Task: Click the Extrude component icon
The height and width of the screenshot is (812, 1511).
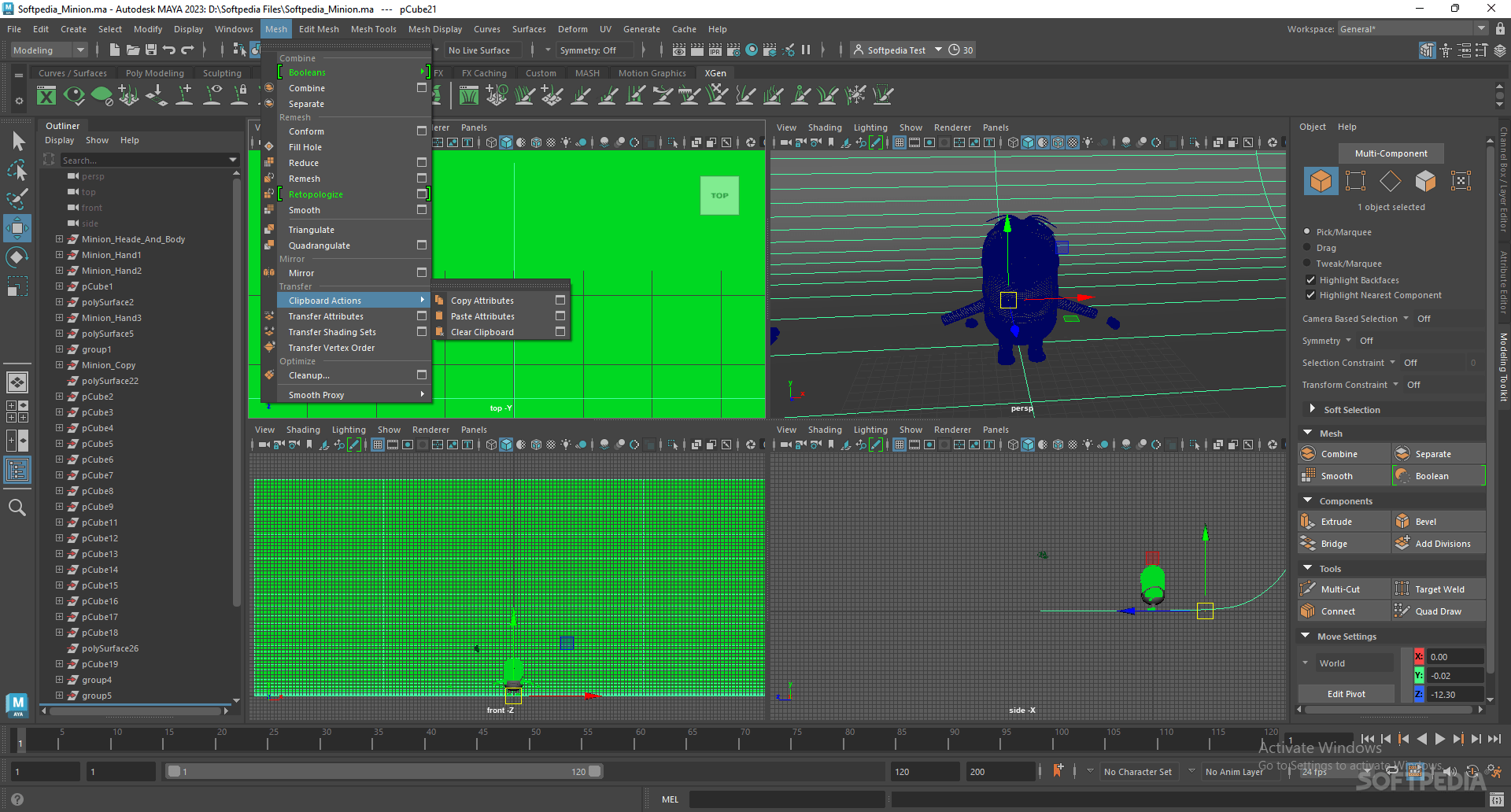Action: tap(1308, 522)
